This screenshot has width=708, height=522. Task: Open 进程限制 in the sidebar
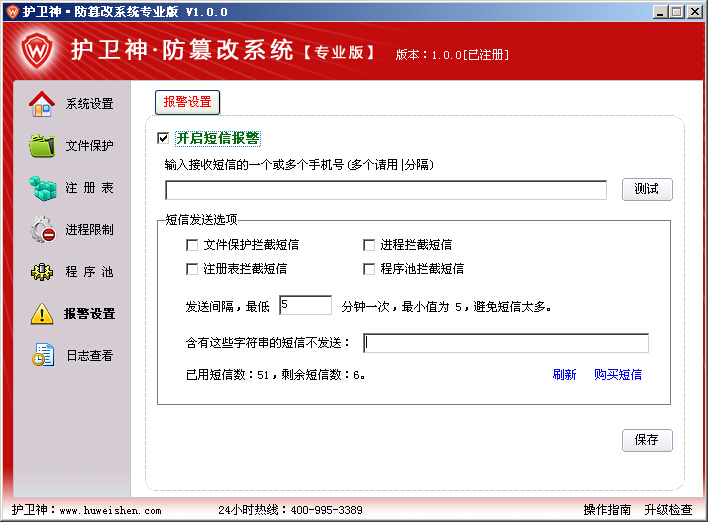(89, 229)
